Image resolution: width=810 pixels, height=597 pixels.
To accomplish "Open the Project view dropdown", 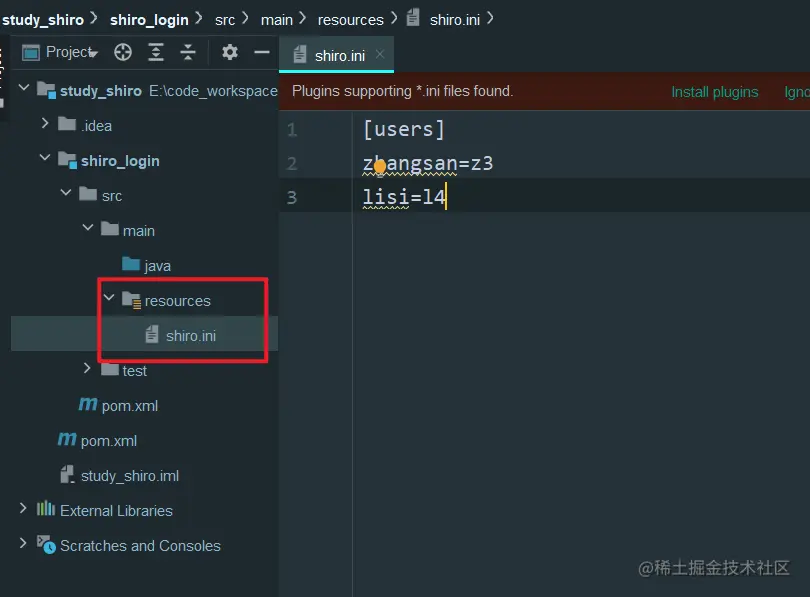I will click(x=71, y=52).
